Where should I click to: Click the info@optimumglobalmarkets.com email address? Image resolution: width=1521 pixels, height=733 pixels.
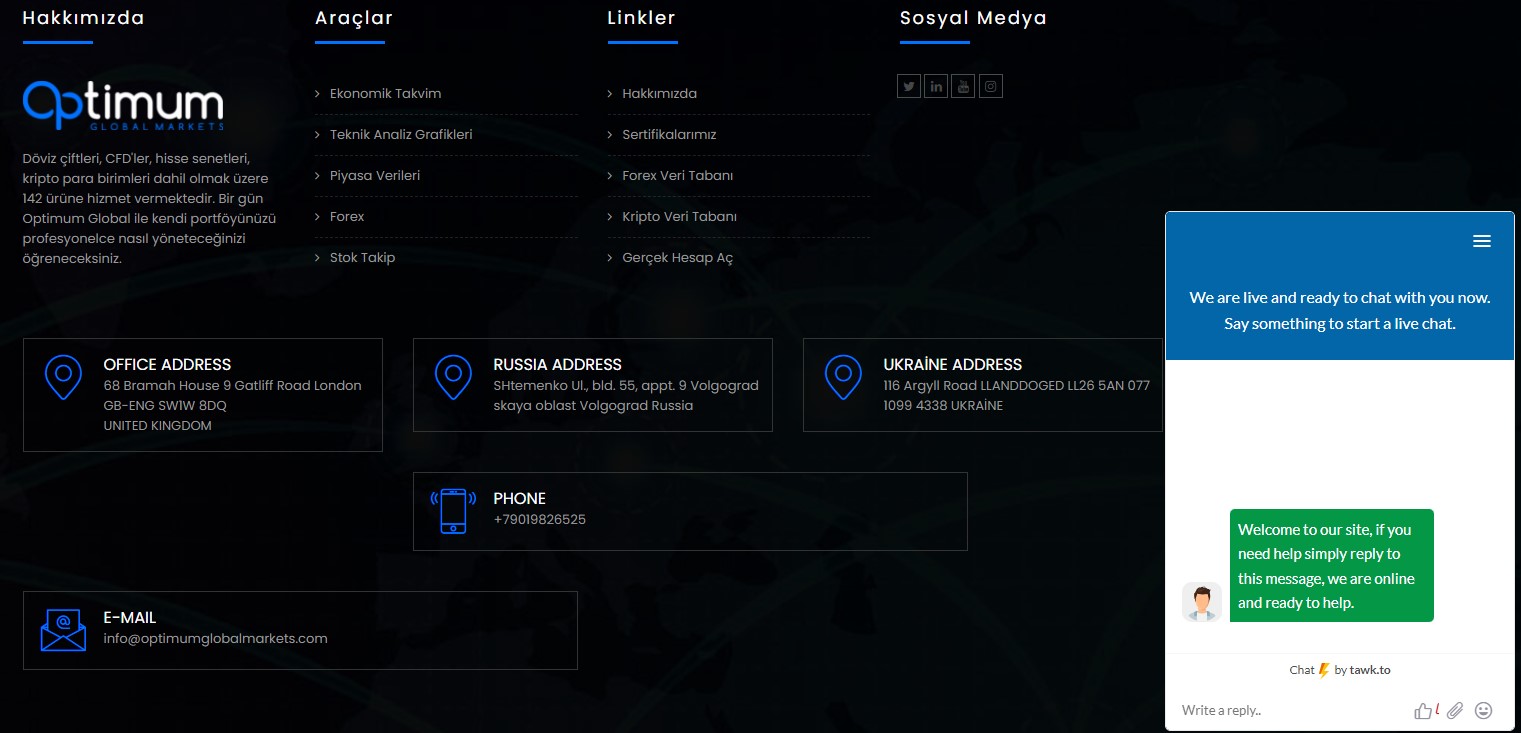click(215, 639)
